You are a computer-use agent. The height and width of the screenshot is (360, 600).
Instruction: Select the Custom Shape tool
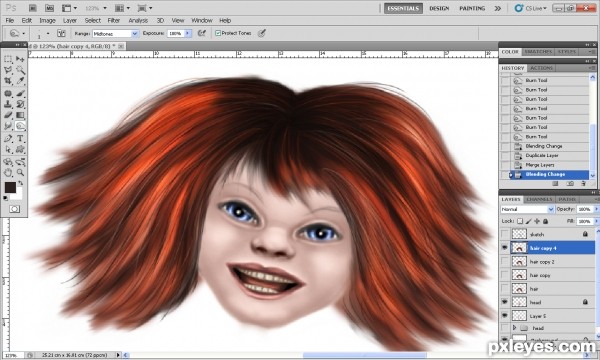[20, 149]
